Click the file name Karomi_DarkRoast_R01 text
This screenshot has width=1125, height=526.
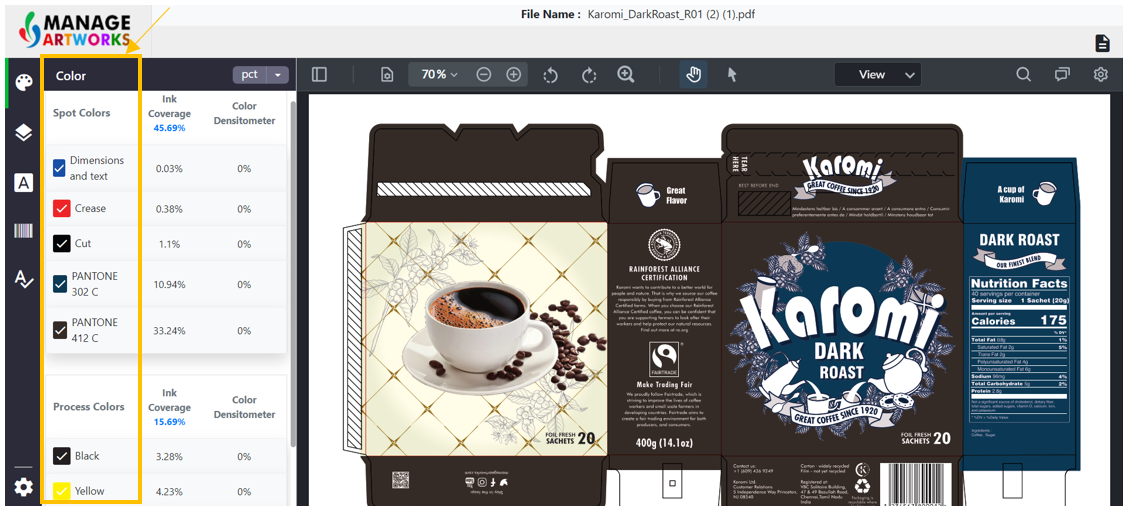pos(671,14)
